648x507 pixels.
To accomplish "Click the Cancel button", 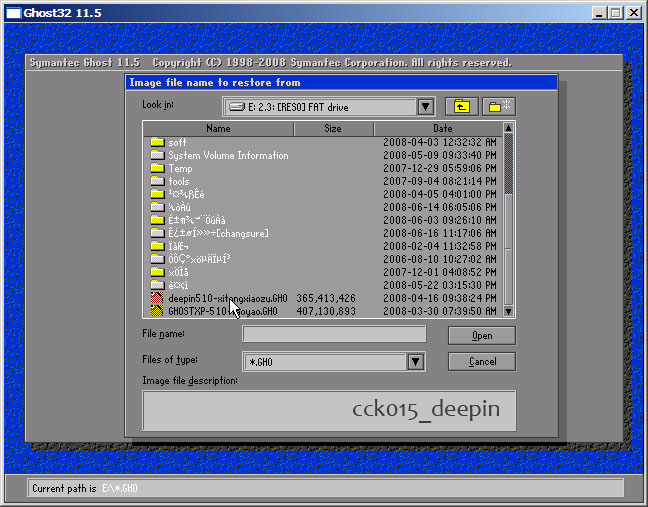I will (x=482, y=362).
